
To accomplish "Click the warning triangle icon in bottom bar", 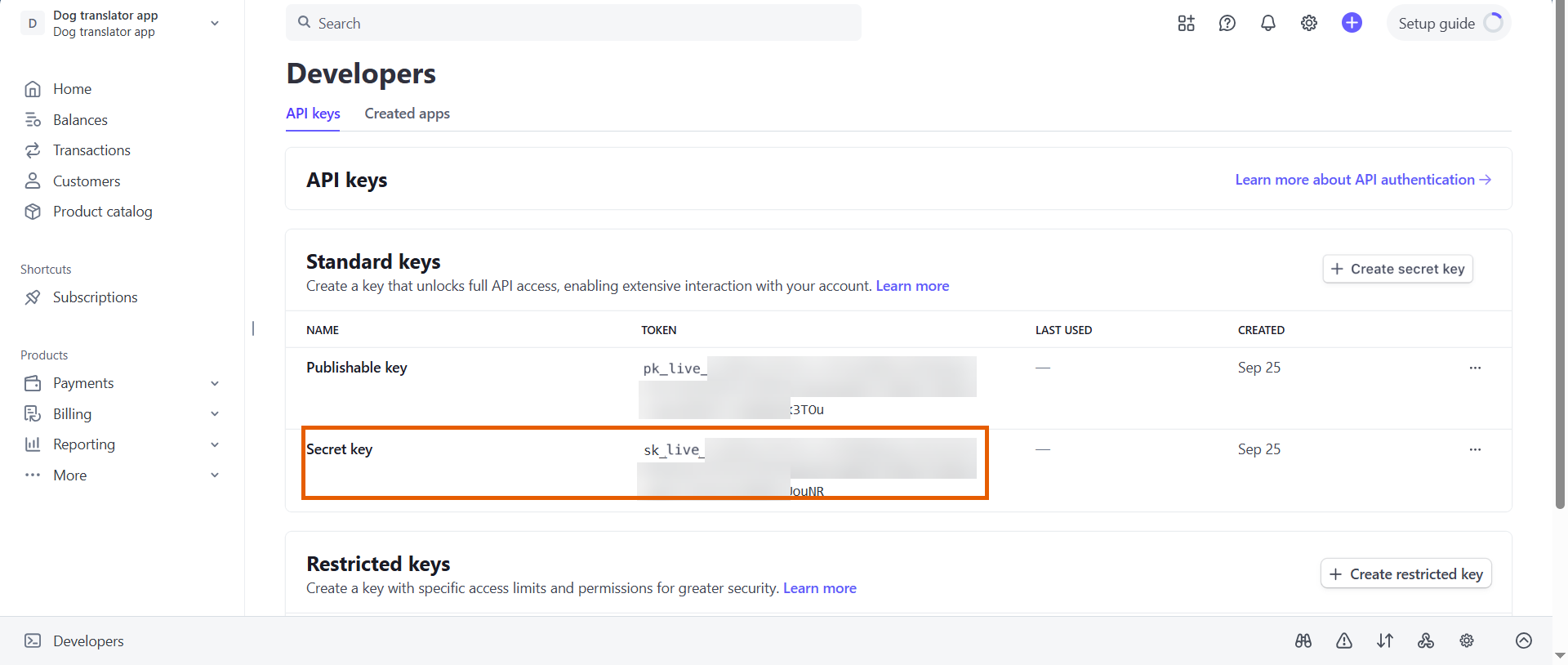I will tap(1344, 640).
